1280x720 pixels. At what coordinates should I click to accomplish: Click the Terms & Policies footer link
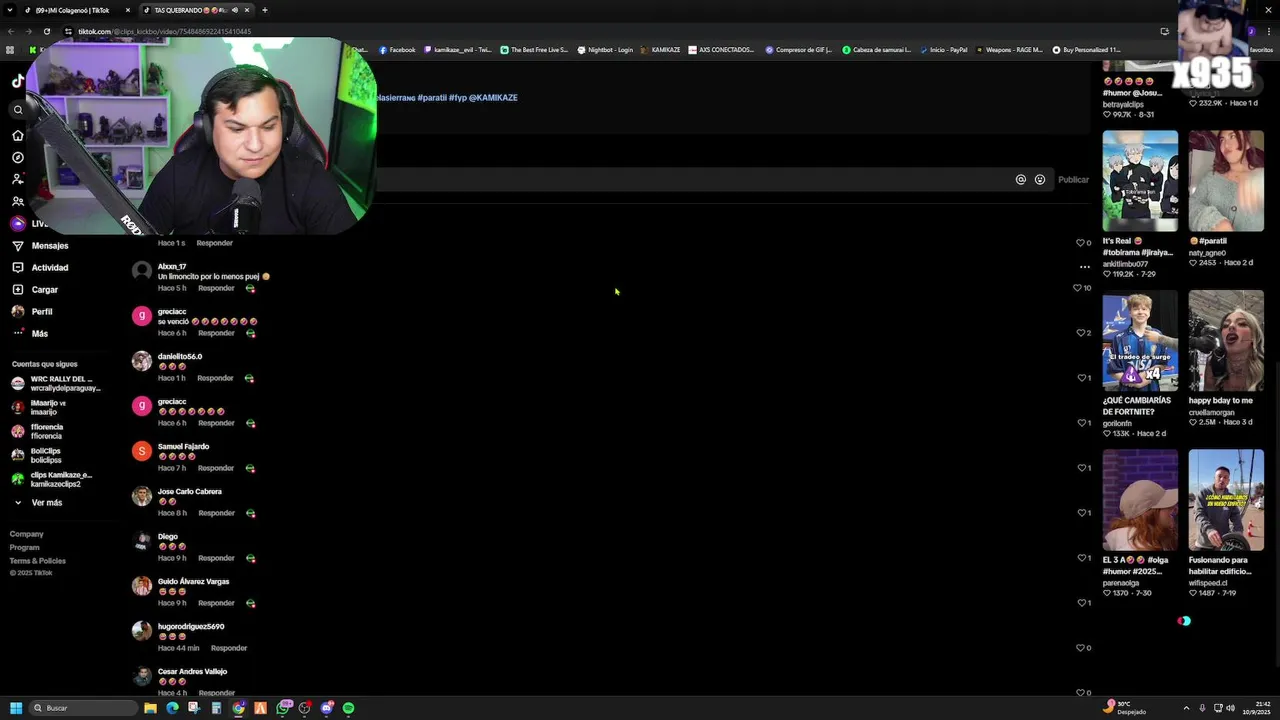(x=38, y=560)
